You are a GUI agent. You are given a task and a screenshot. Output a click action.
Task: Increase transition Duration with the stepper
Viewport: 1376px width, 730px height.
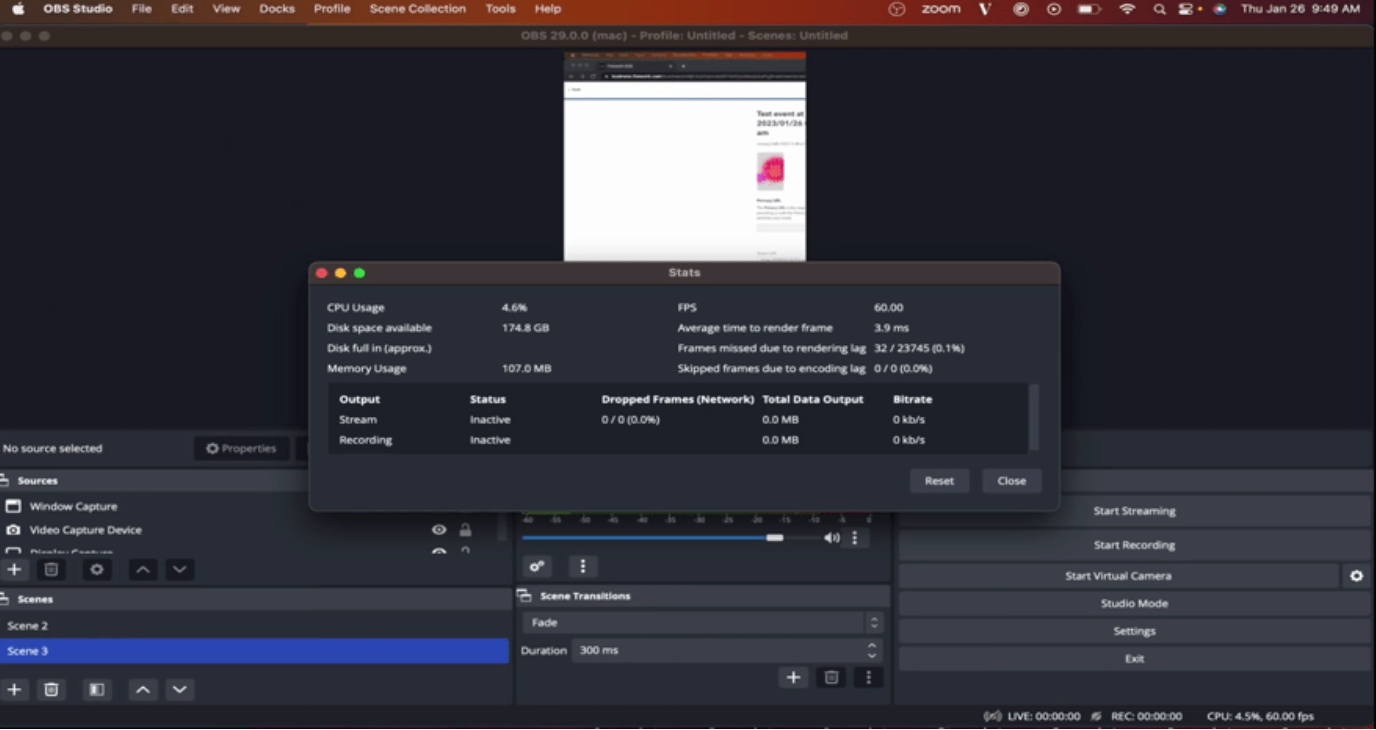point(872,646)
